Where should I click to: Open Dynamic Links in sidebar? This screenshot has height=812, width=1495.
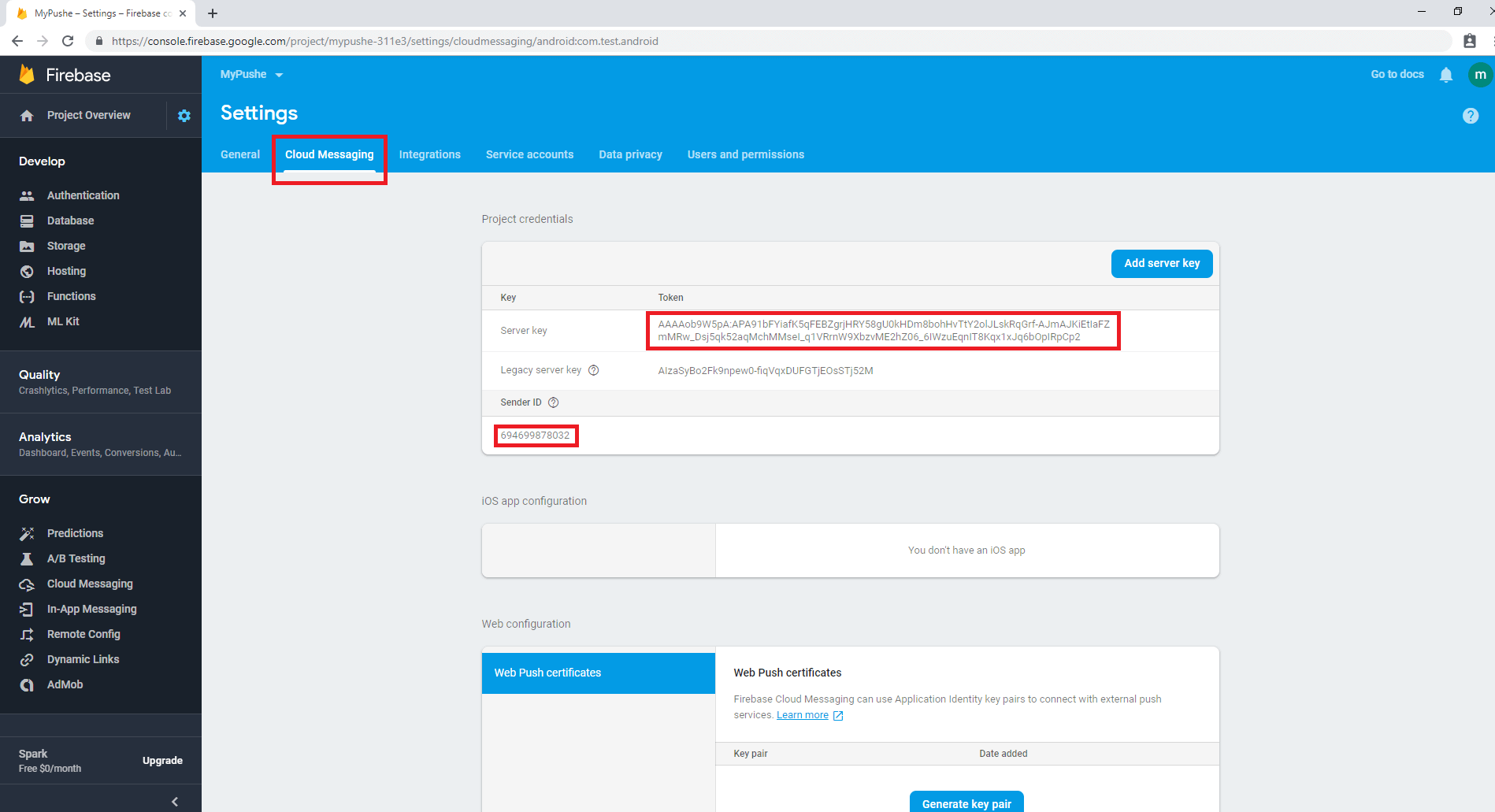pyautogui.click(x=83, y=659)
